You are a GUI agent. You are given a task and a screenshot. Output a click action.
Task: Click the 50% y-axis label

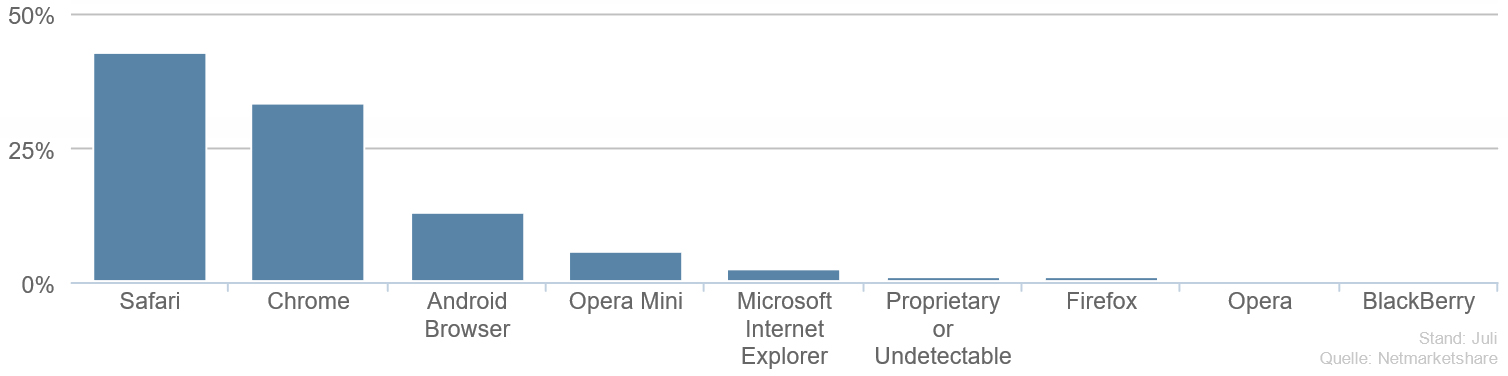31,15
